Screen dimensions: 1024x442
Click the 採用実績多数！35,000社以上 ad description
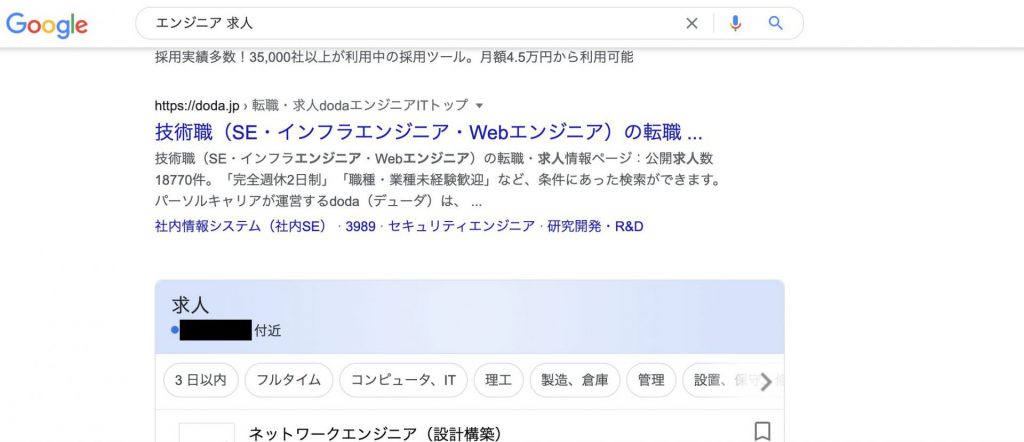coord(394,57)
